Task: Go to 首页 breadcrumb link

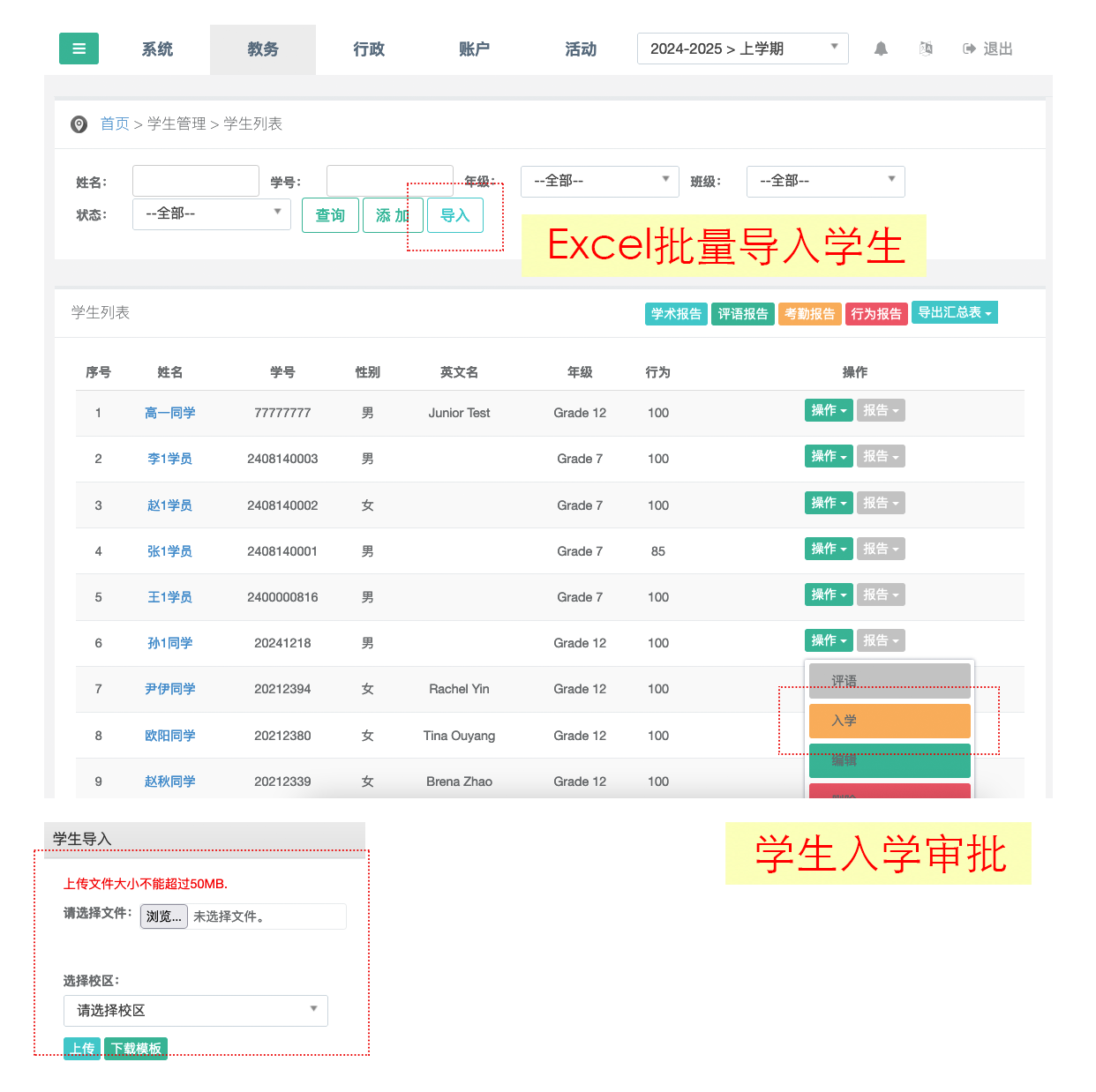Action: [x=115, y=123]
